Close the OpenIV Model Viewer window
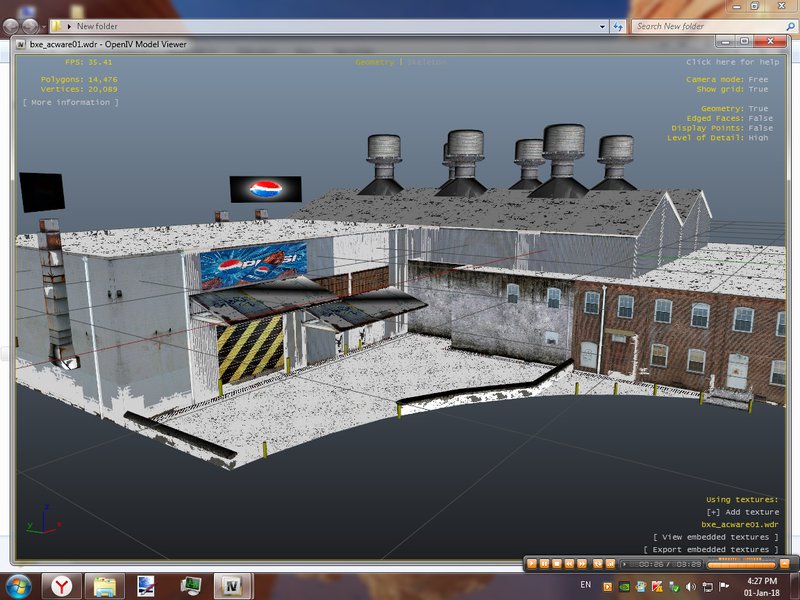Image resolution: width=800 pixels, height=600 pixels. click(x=770, y=41)
